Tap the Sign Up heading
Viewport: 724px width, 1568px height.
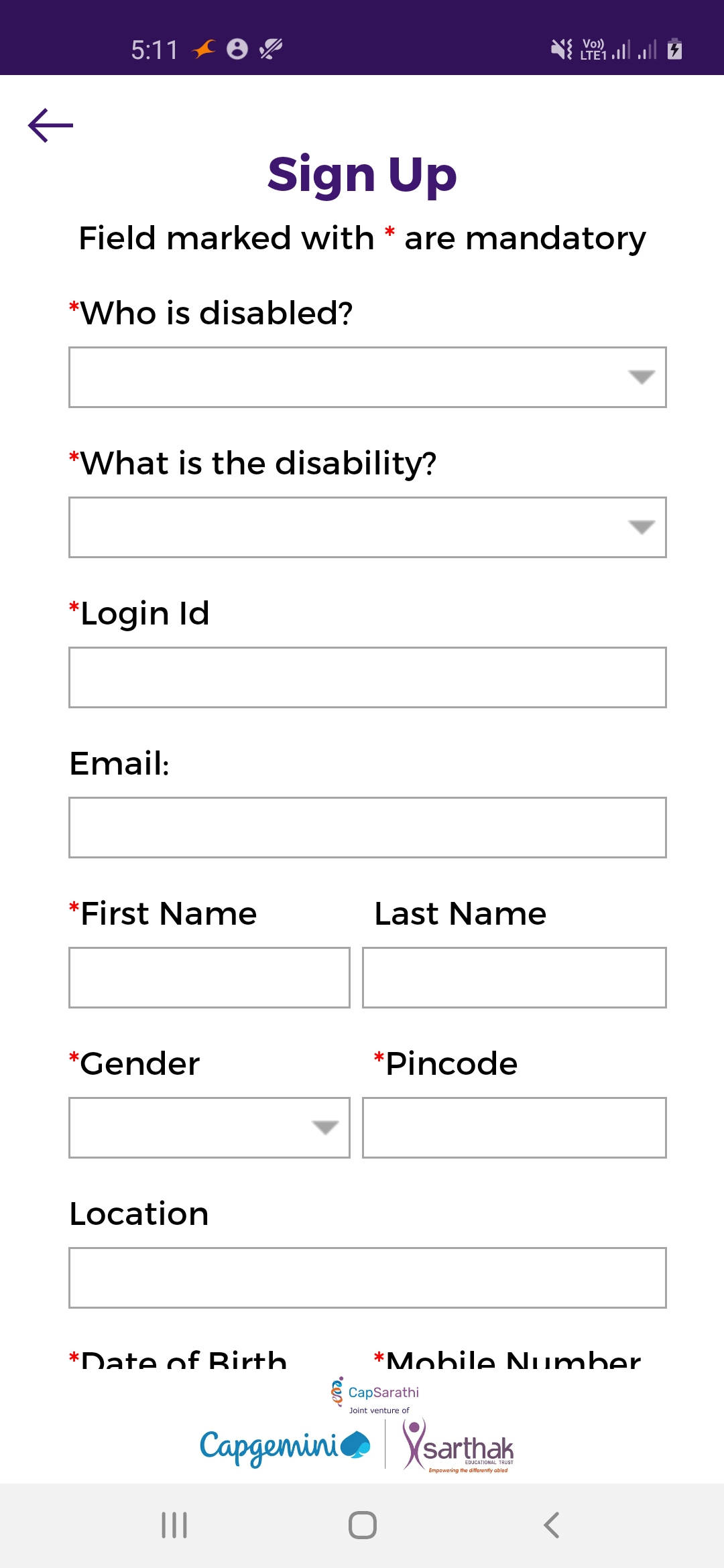[x=362, y=175]
